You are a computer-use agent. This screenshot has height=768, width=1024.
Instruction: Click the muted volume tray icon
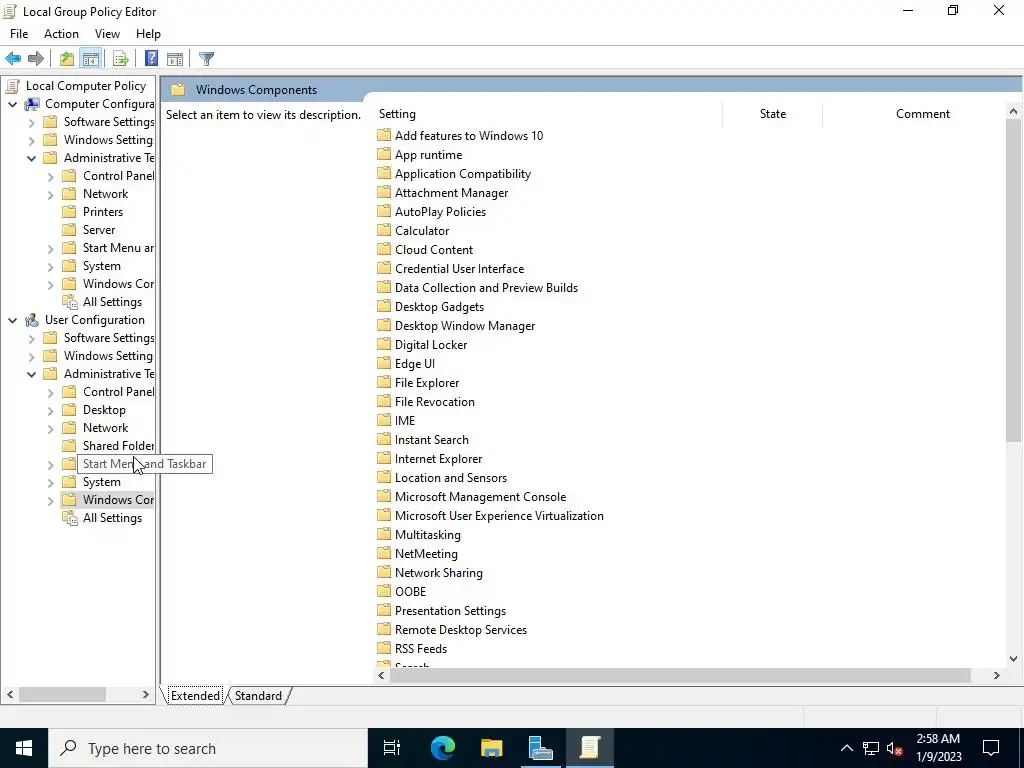[x=895, y=748]
